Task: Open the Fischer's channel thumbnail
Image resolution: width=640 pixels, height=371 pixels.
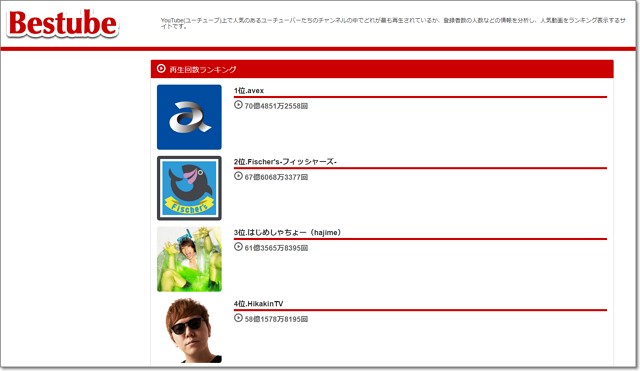Action: point(189,188)
